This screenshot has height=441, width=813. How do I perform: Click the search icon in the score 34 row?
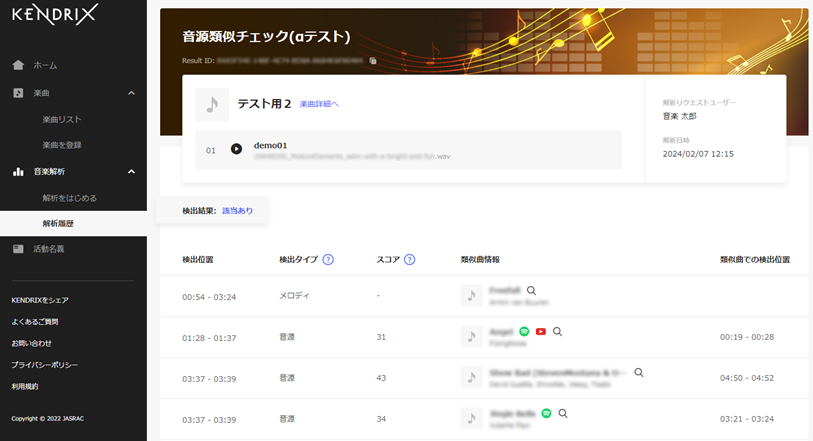tap(564, 413)
